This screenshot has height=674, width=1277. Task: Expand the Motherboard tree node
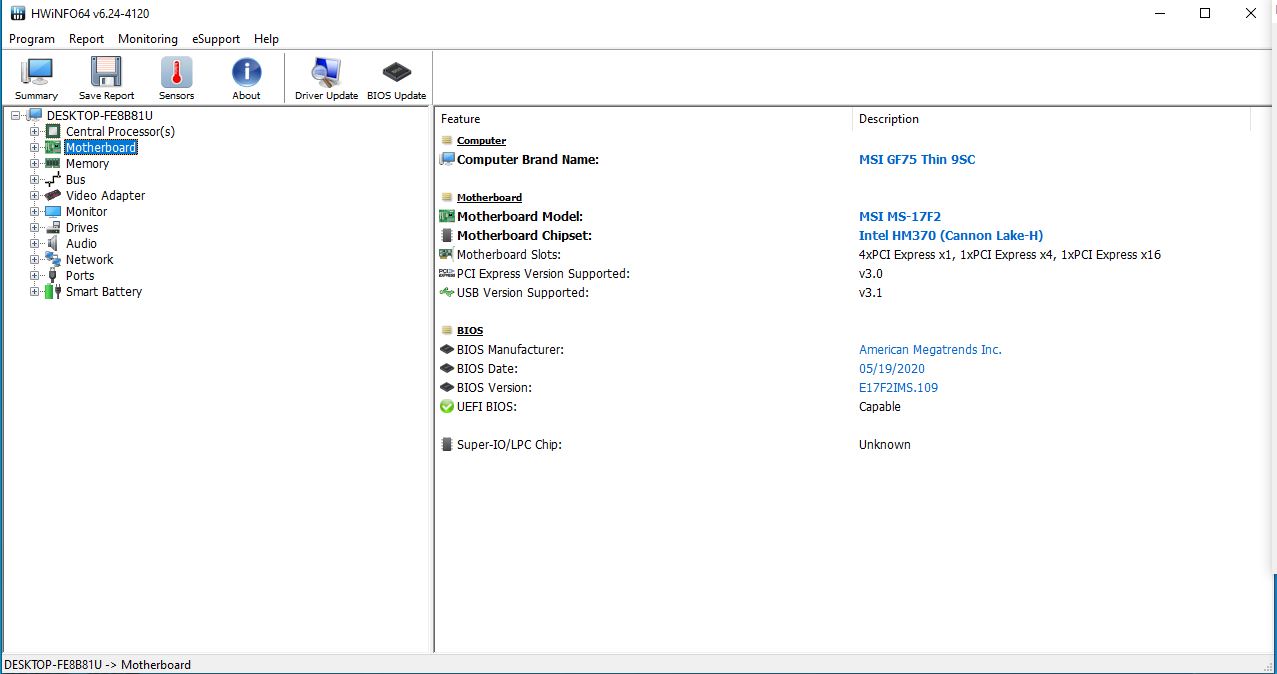tap(35, 147)
